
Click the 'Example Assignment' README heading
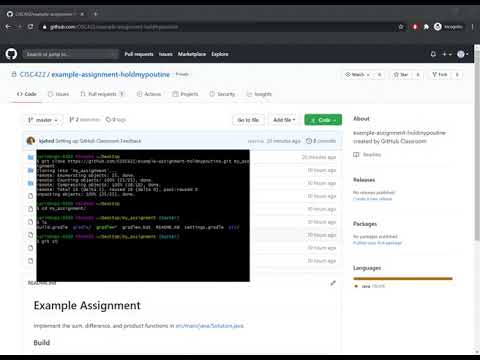click(x=87, y=305)
